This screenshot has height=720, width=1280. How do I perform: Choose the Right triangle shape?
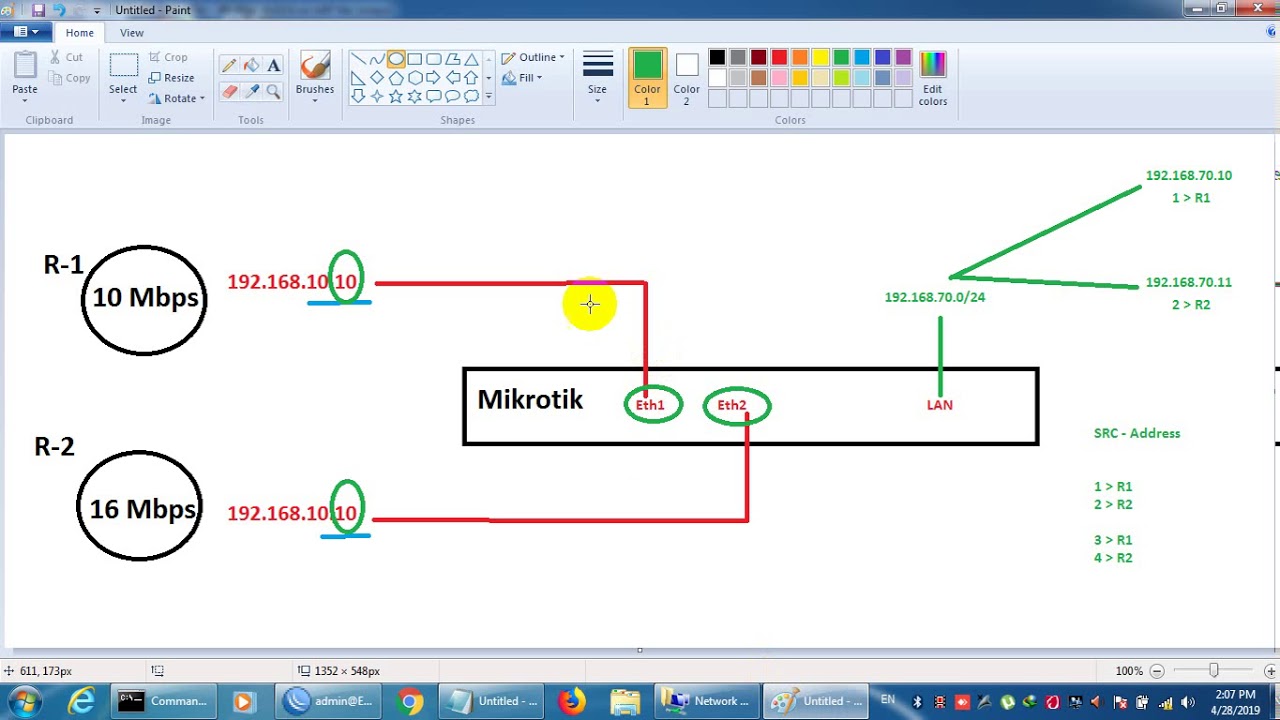click(x=358, y=78)
